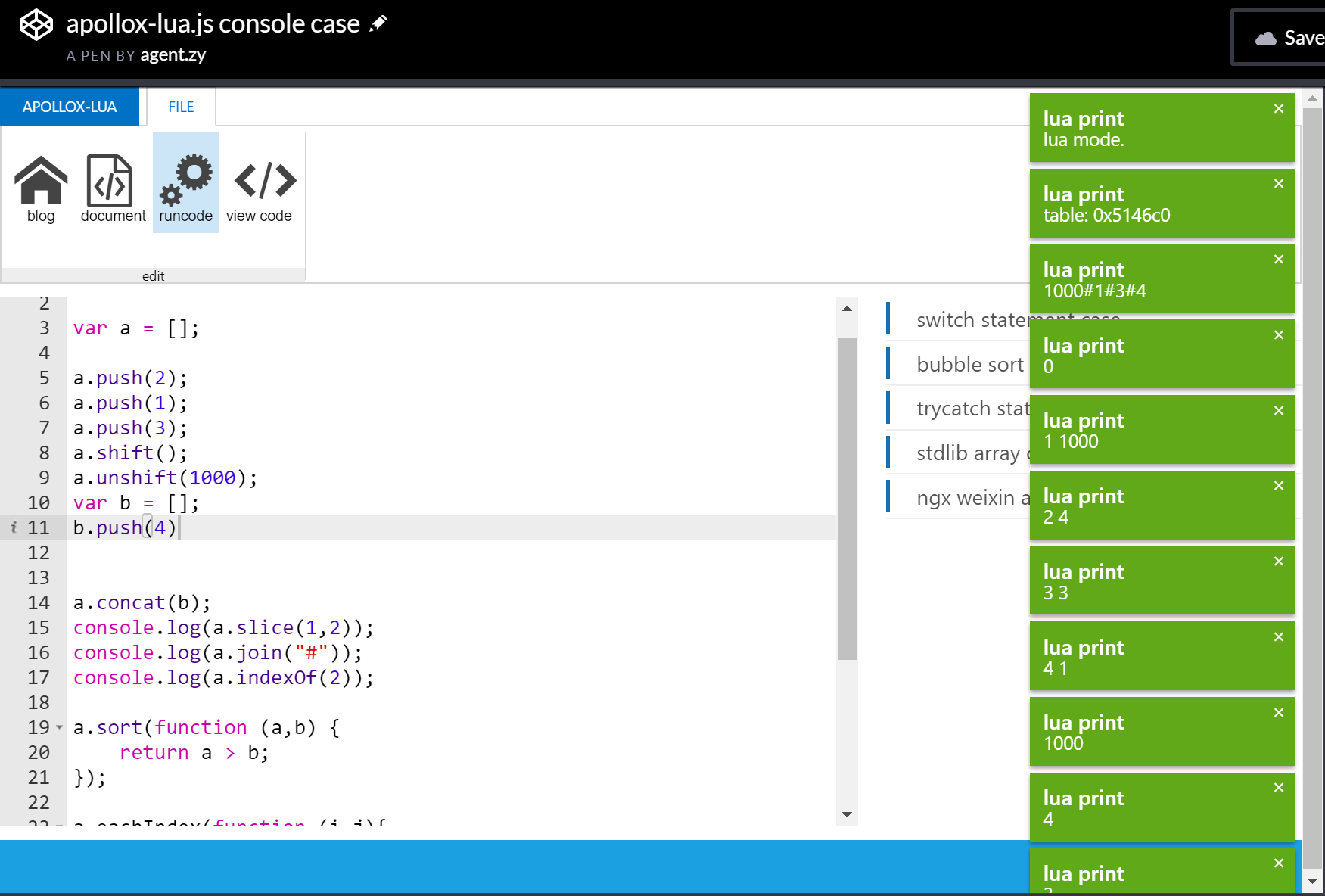Click the pen title 'apollox-lua.js console case'
1325x896 pixels.
(213, 23)
